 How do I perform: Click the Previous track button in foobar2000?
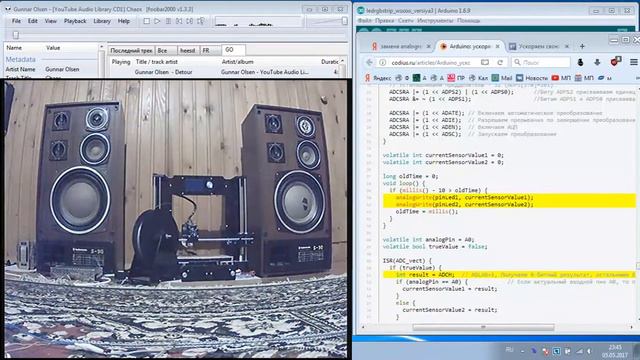pyautogui.click(x=179, y=21)
